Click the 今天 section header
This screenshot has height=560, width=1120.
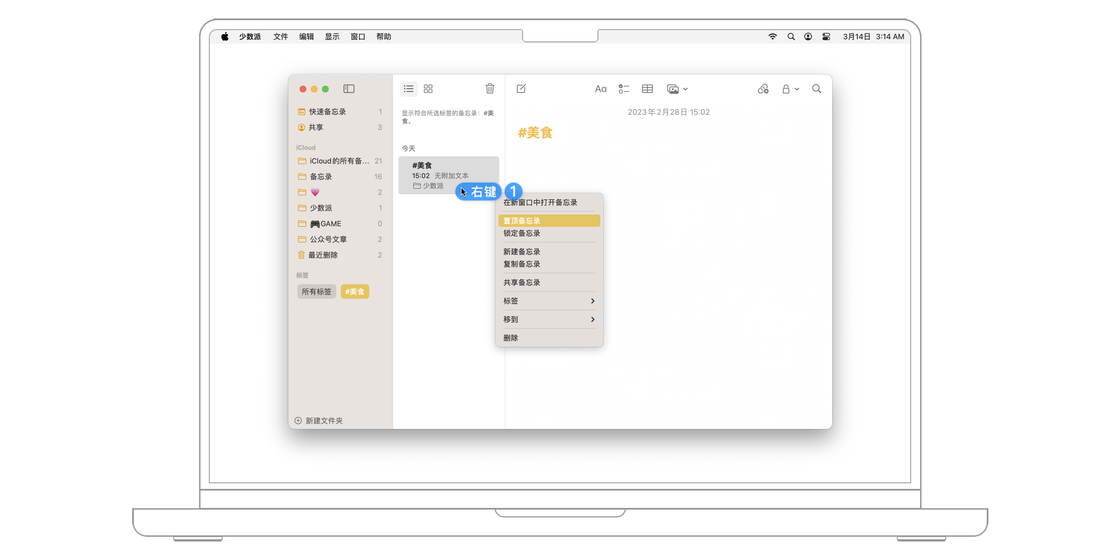(408, 148)
